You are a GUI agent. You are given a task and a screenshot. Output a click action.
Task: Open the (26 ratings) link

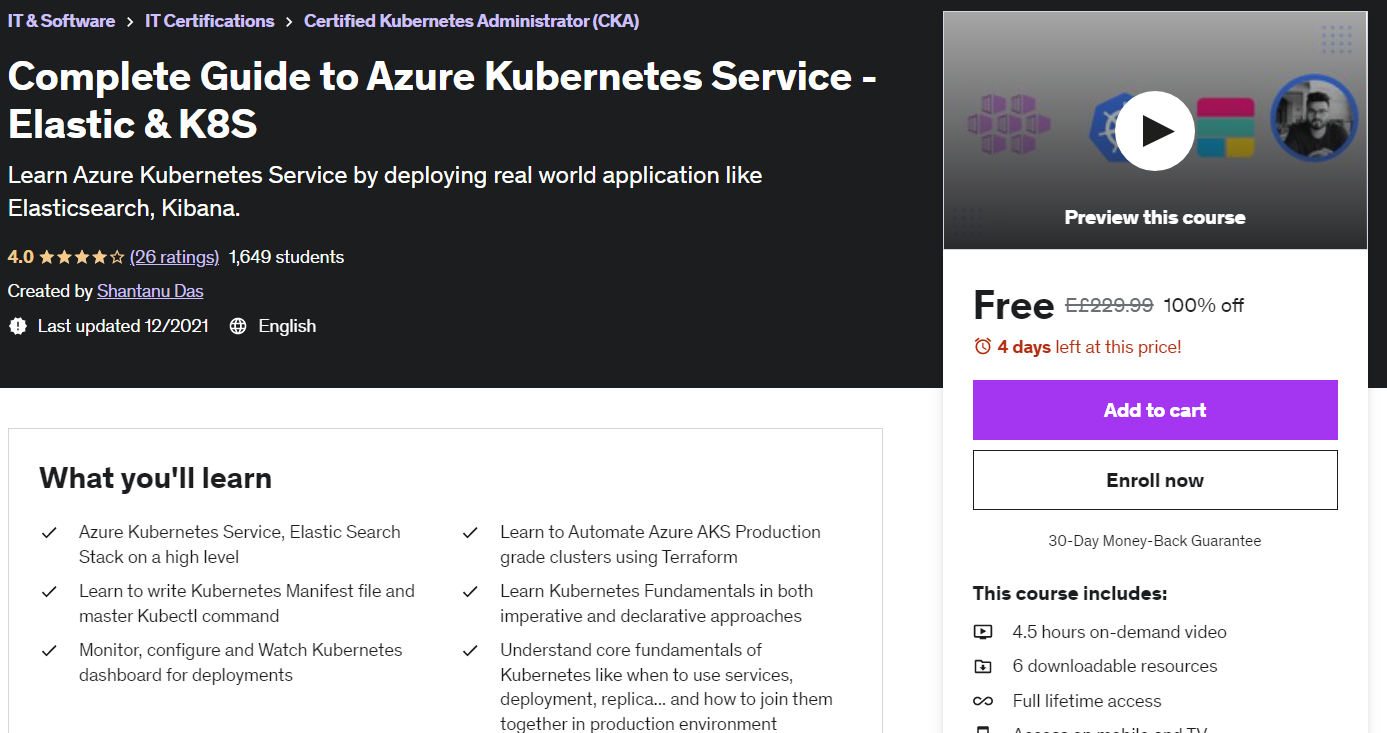pos(174,257)
